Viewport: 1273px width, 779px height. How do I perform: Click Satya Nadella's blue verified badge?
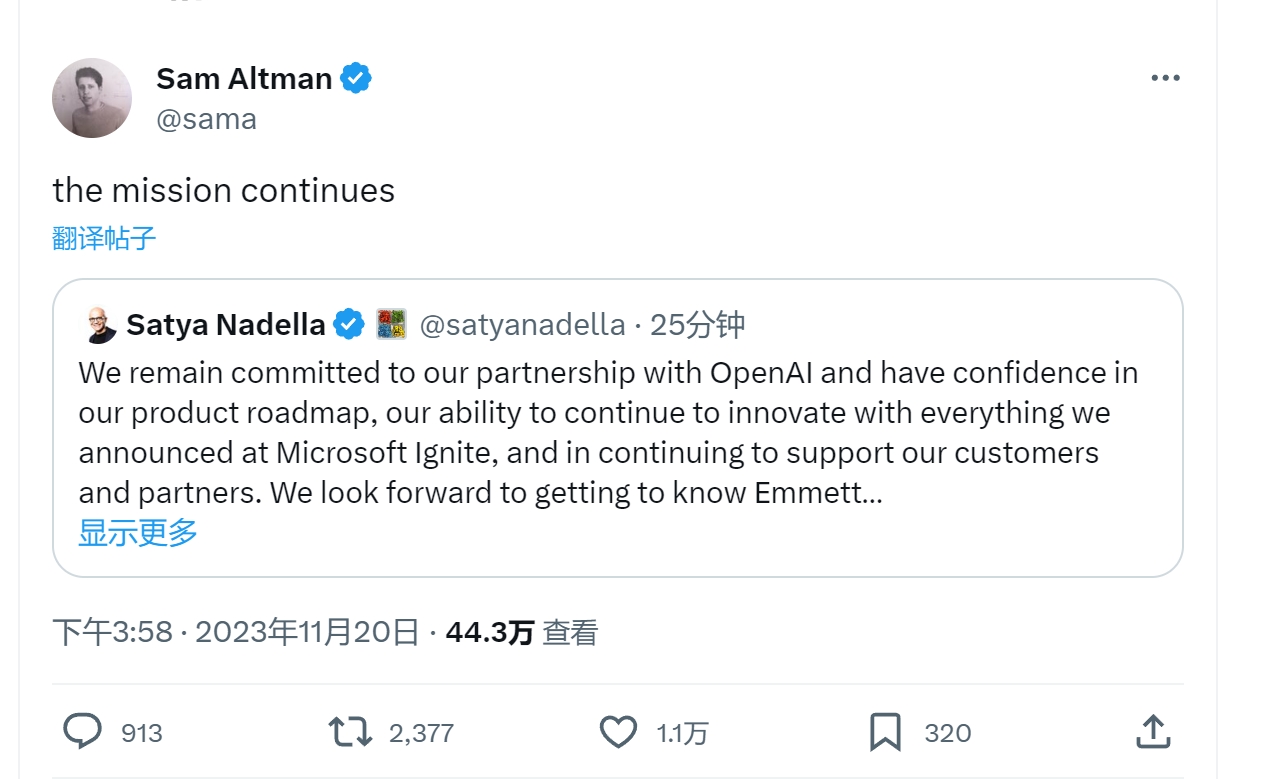[349, 324]
